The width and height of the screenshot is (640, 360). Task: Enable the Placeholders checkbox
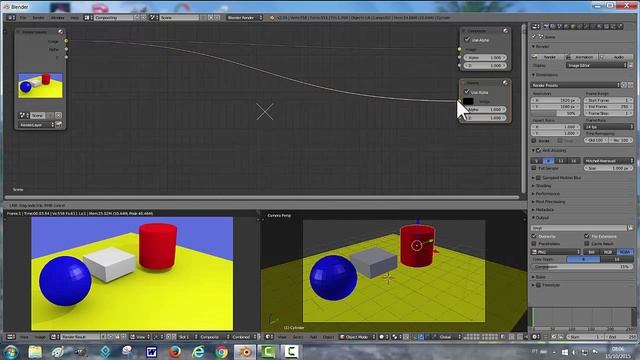click(534, 243)
